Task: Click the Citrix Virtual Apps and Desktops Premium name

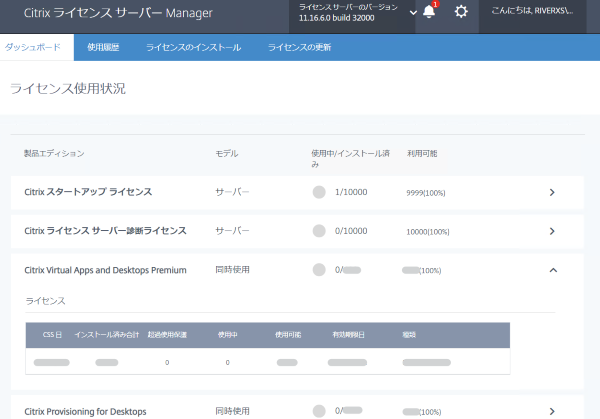Action: (x=105, y=270)
